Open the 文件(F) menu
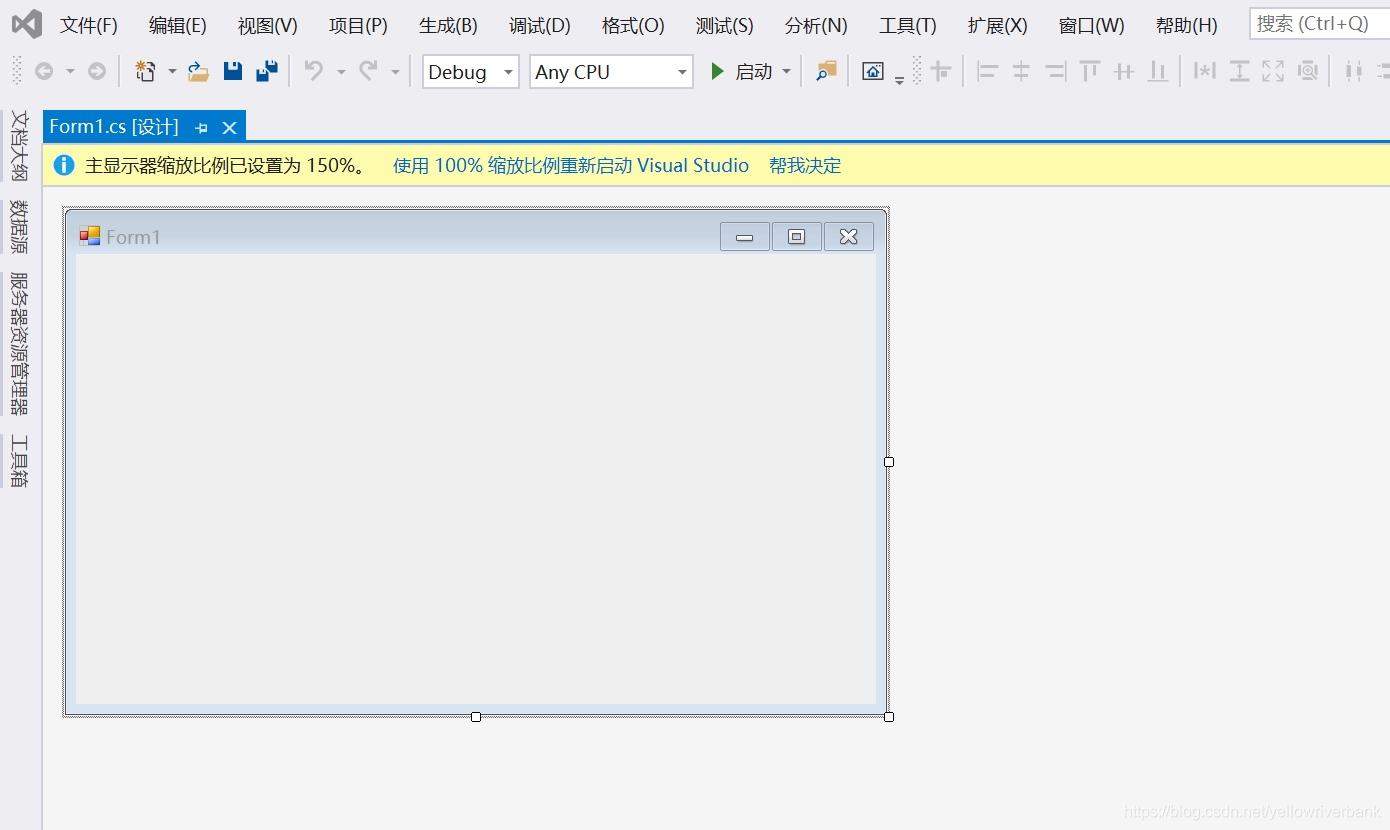Image resolution: width=1390 pixels, height=830 pixels. (88, 25)
